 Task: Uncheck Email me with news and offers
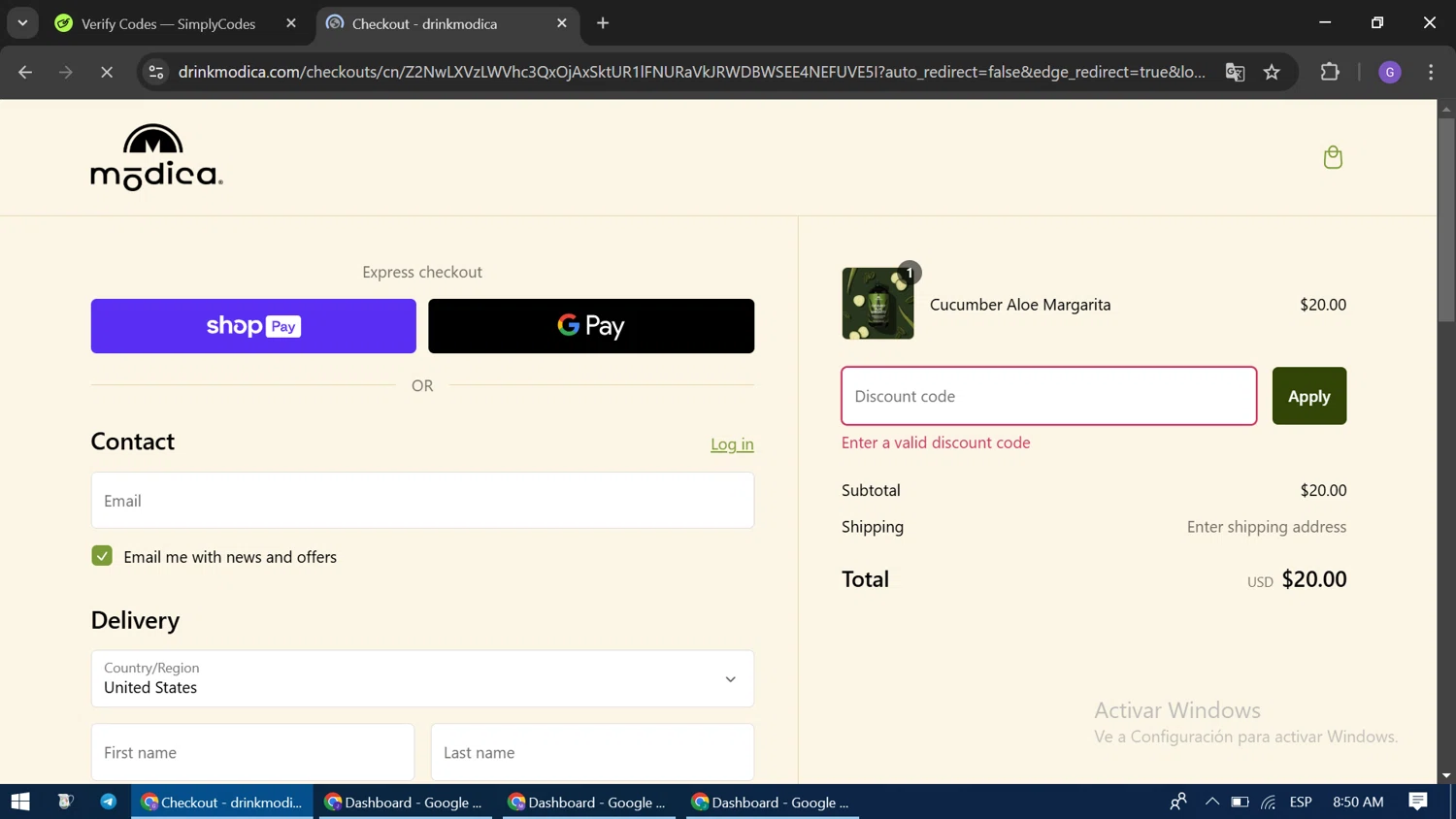[102, 556]
